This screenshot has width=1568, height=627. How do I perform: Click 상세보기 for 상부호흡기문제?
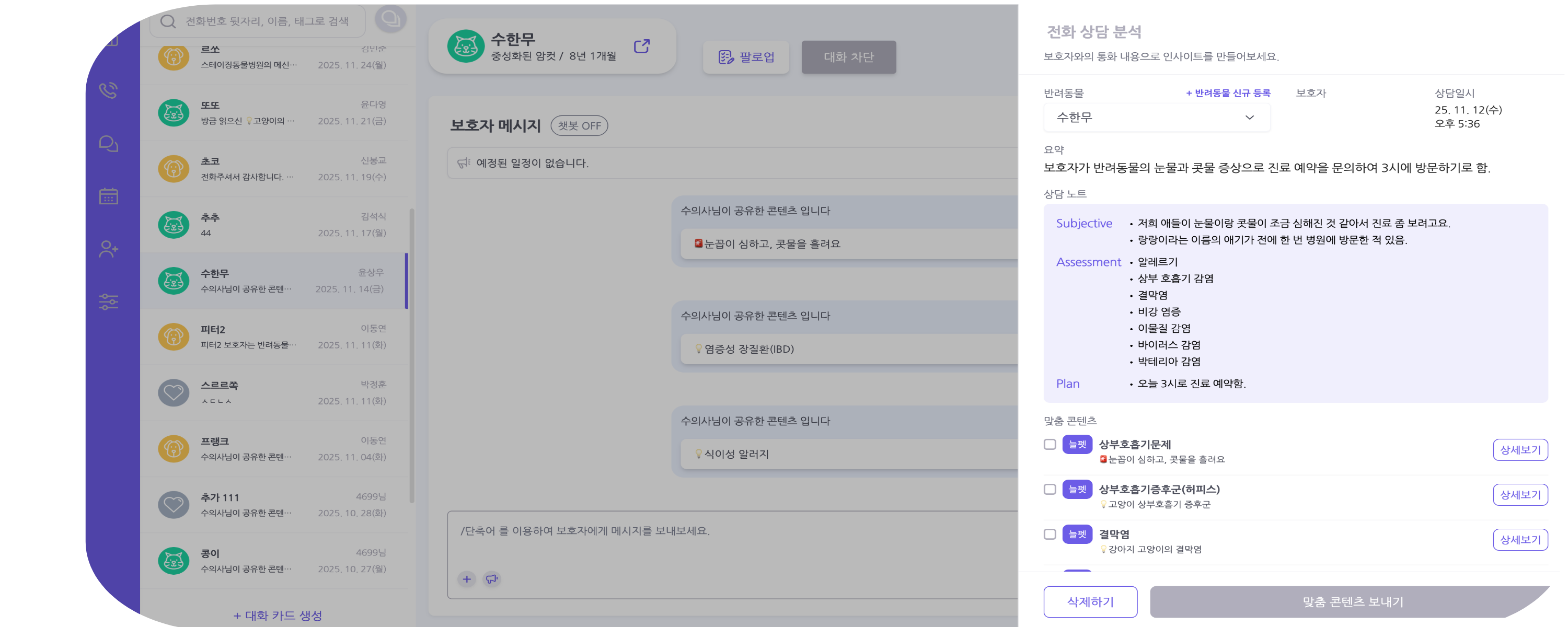coord(1519,450)
